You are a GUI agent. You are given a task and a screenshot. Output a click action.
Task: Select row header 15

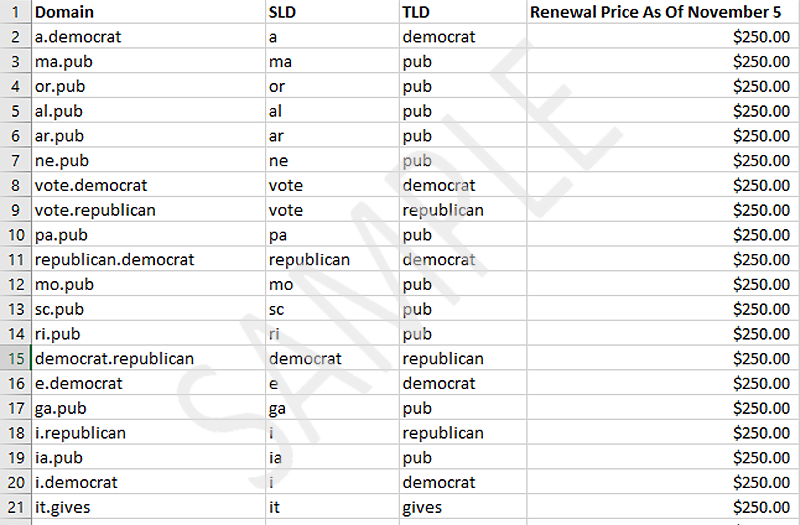[16, 358]
